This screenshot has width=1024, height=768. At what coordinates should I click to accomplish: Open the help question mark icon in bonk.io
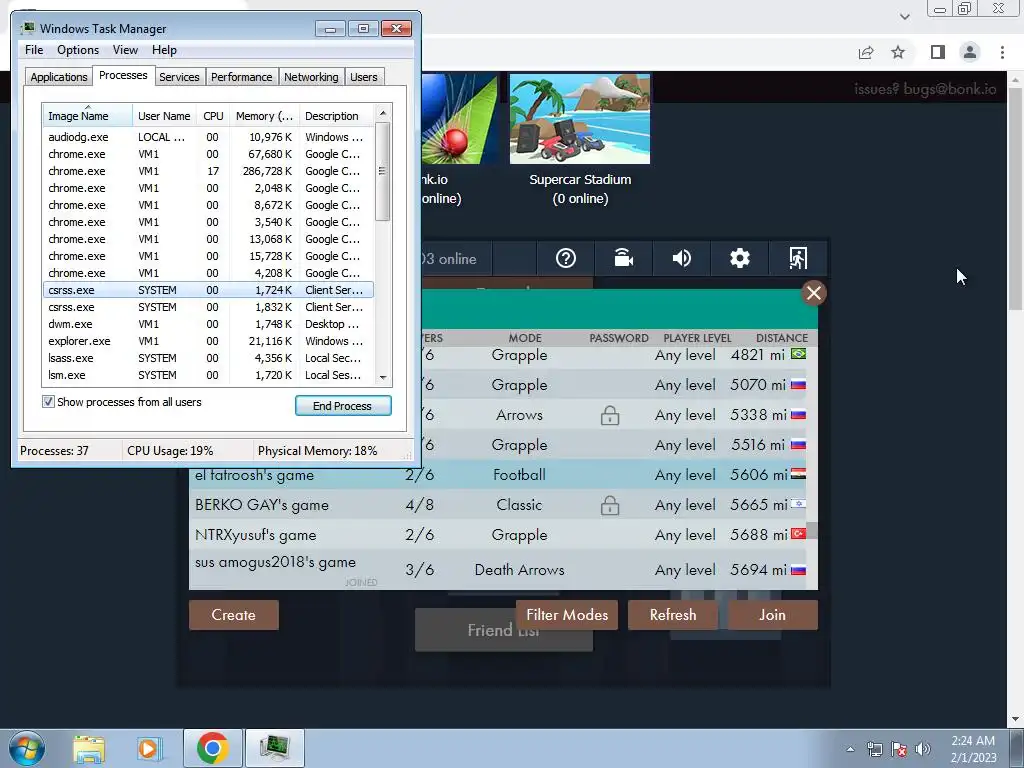click(566, 259)
